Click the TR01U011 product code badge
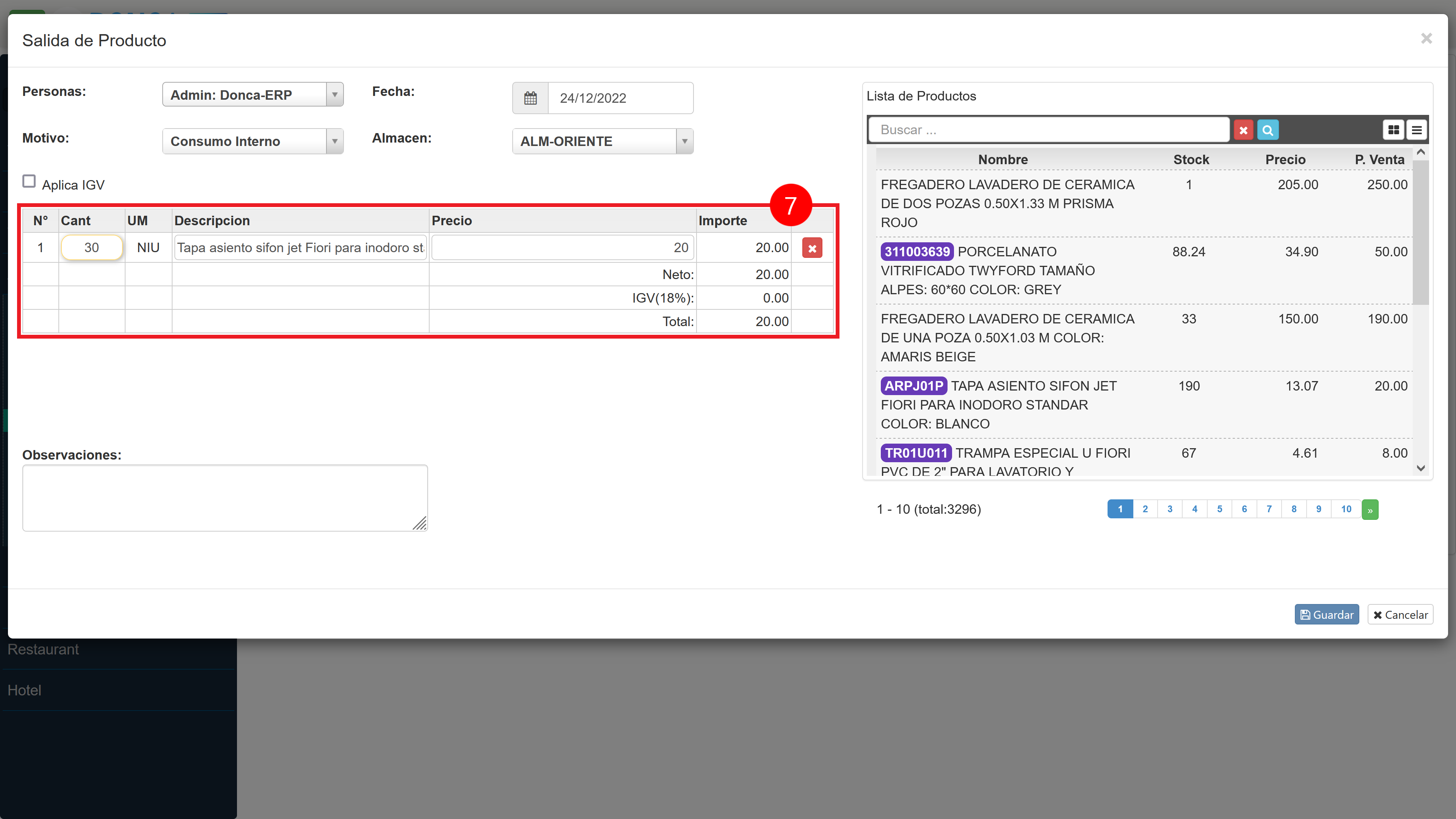The width and height of the screenshot is (1456, 819). pos(916,453)
